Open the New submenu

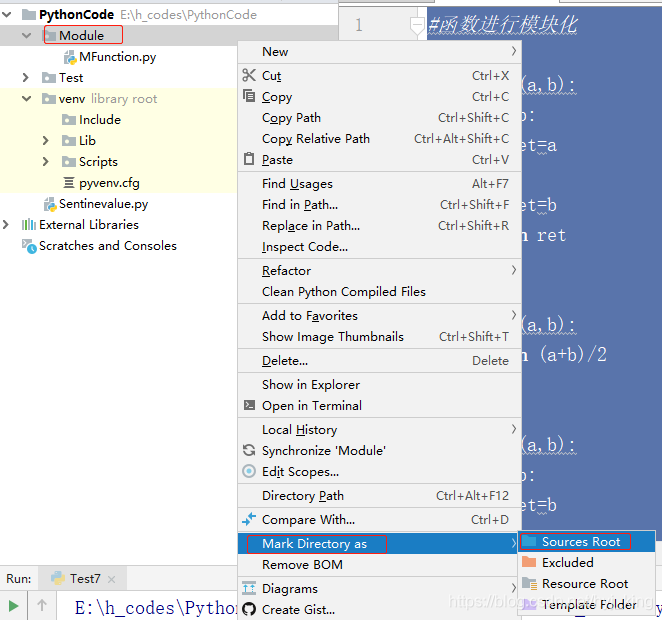tap(380, 51)
